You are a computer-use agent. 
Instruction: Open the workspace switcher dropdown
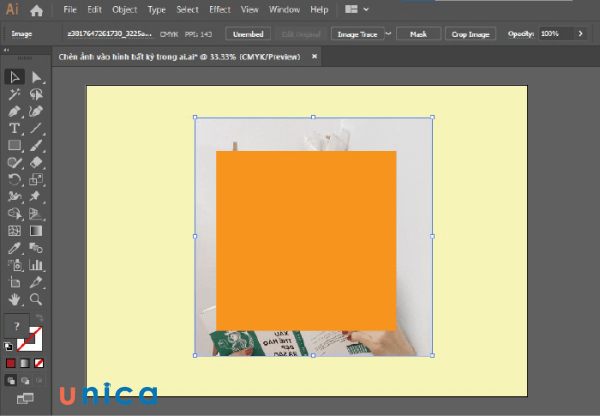(355, 10)
